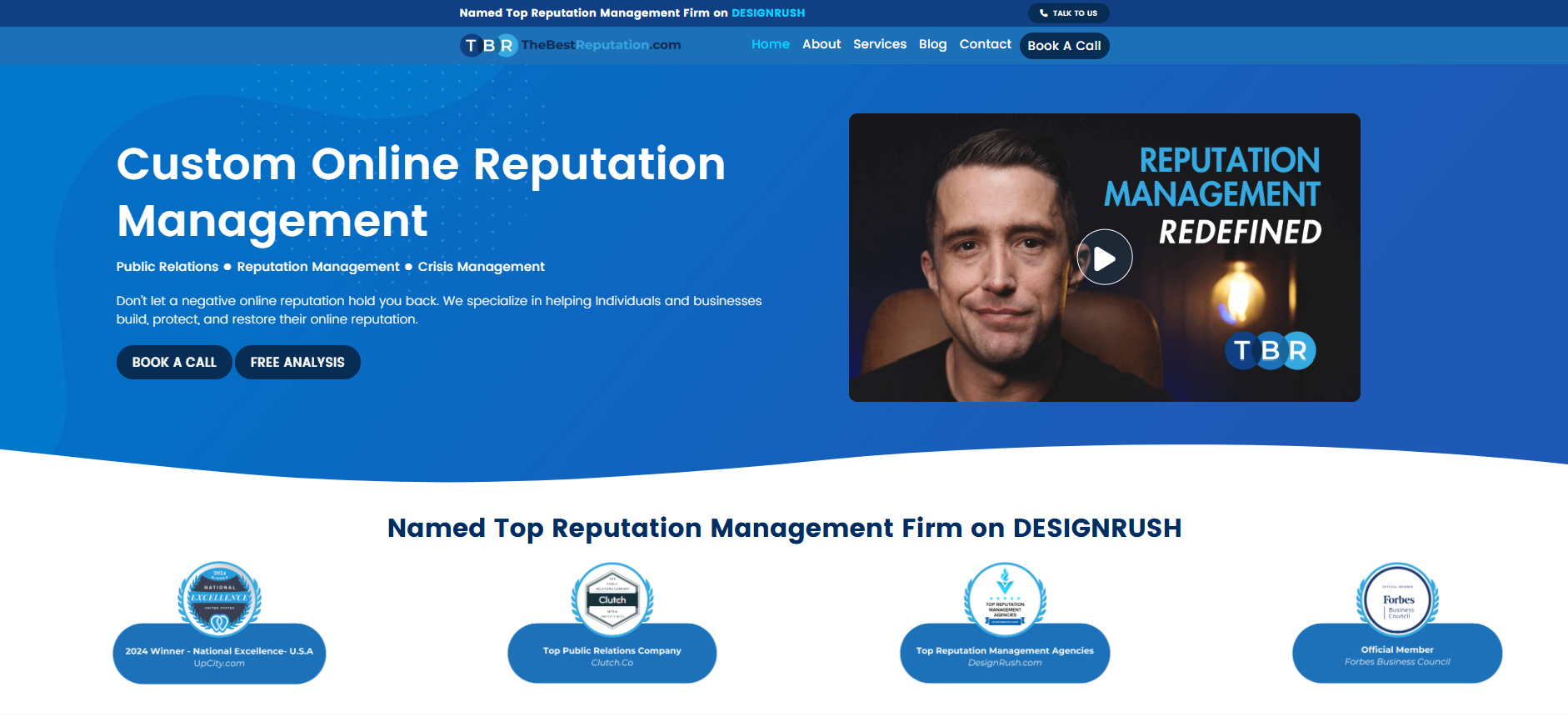Click the Forbes Business Council badge icon
This screenshot has width=1568, height=717.
click(1398, 599)
